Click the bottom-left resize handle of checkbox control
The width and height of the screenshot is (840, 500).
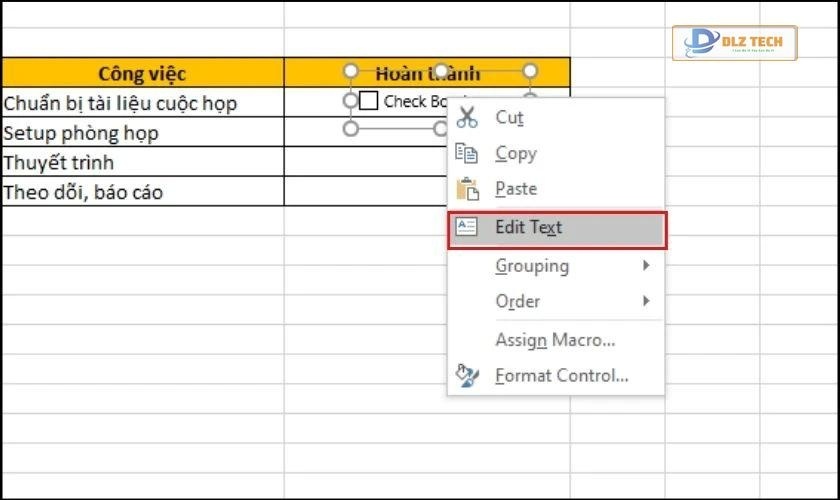click(350, 129)
